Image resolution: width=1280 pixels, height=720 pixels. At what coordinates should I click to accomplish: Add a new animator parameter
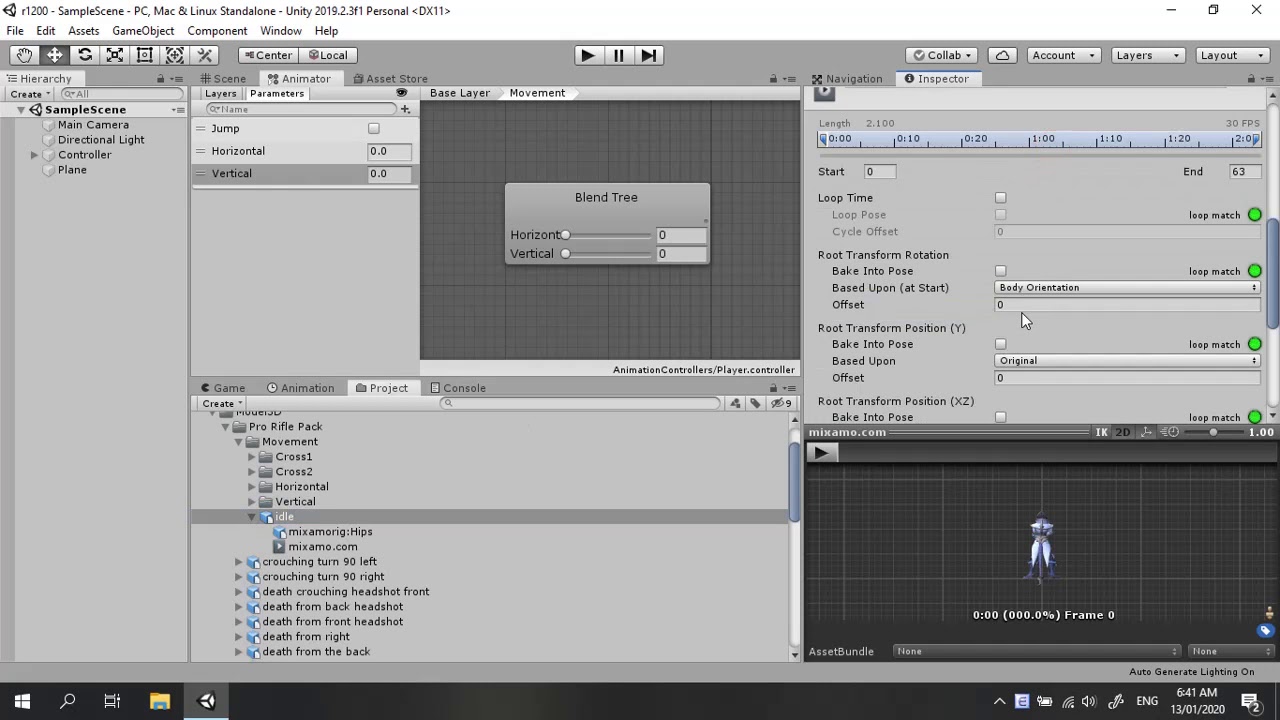point(405,109)
